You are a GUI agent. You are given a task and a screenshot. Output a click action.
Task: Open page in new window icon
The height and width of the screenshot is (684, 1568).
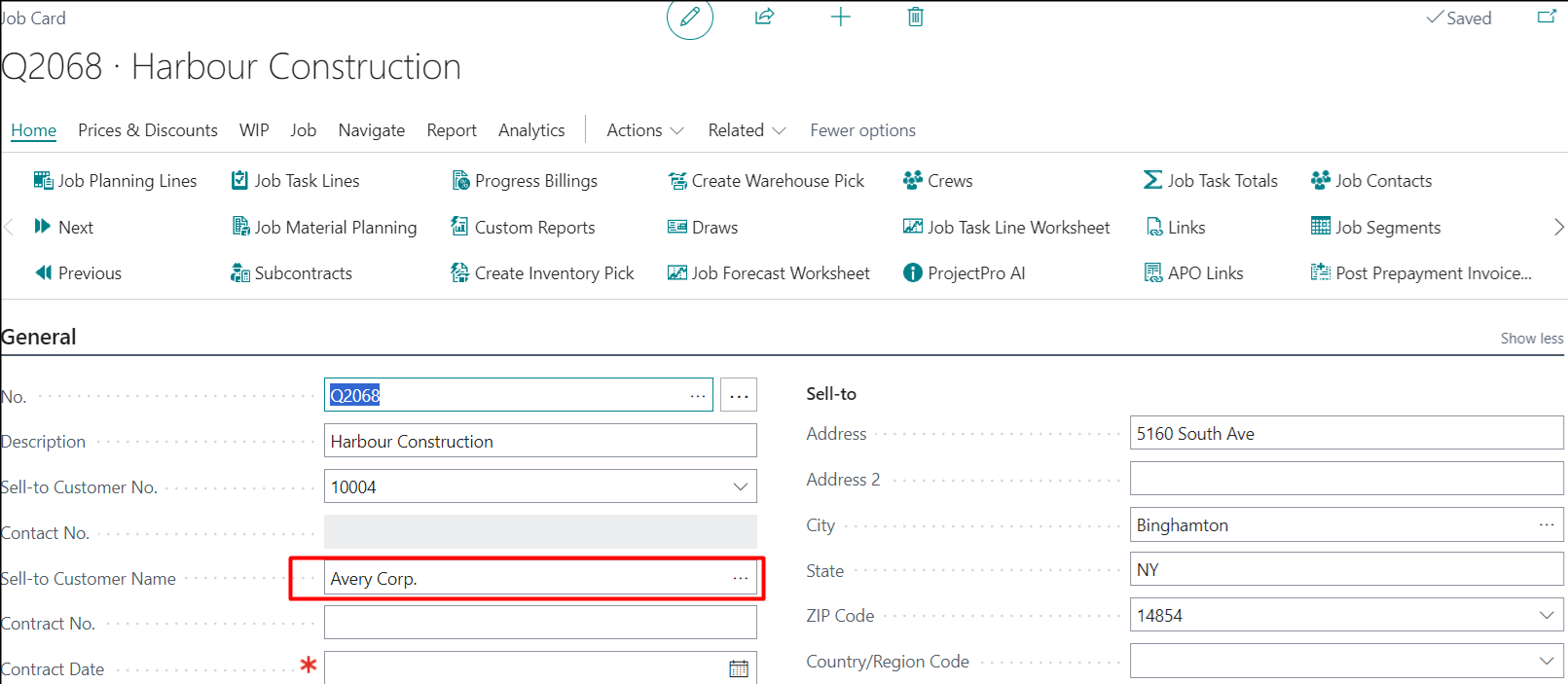point(1547,18)
